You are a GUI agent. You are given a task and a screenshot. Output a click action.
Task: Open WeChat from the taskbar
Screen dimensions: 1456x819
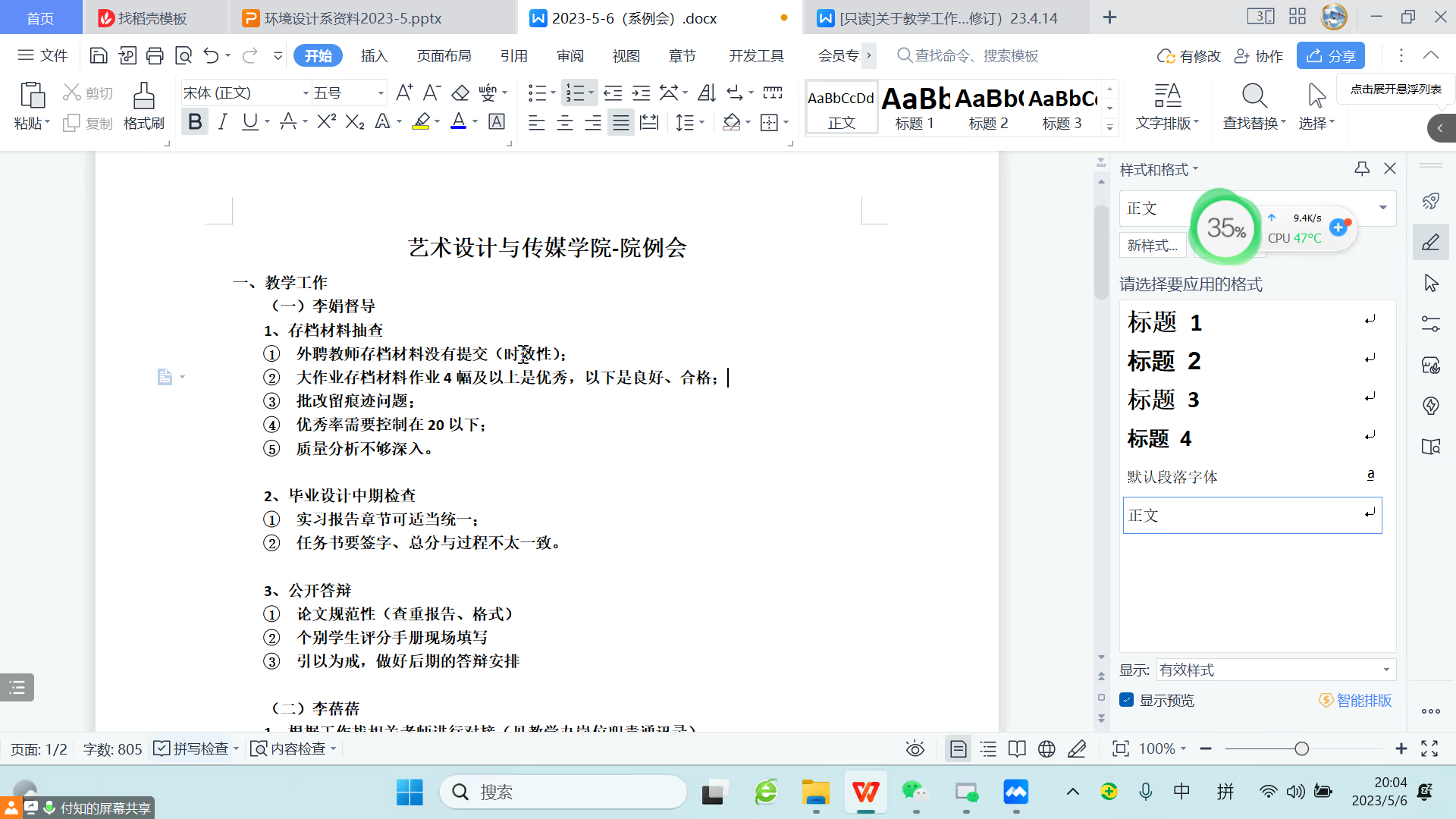tap(915, 792)
